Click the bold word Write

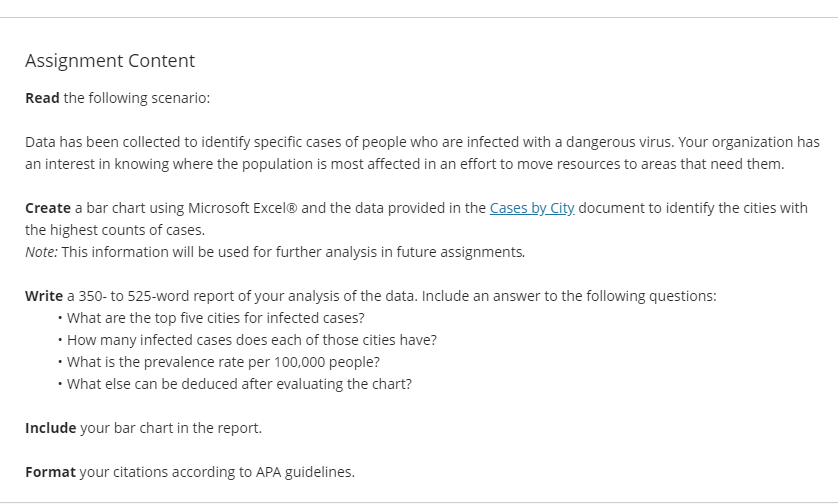[x=44, y=296]
